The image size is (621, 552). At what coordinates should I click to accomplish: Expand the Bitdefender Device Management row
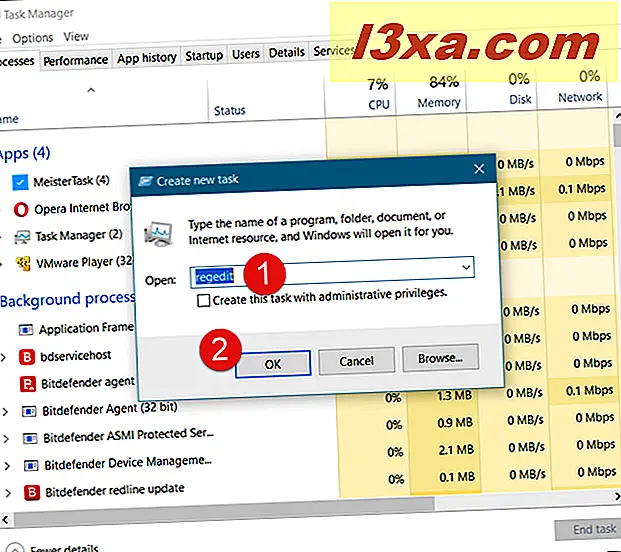(x=7, y=466)
